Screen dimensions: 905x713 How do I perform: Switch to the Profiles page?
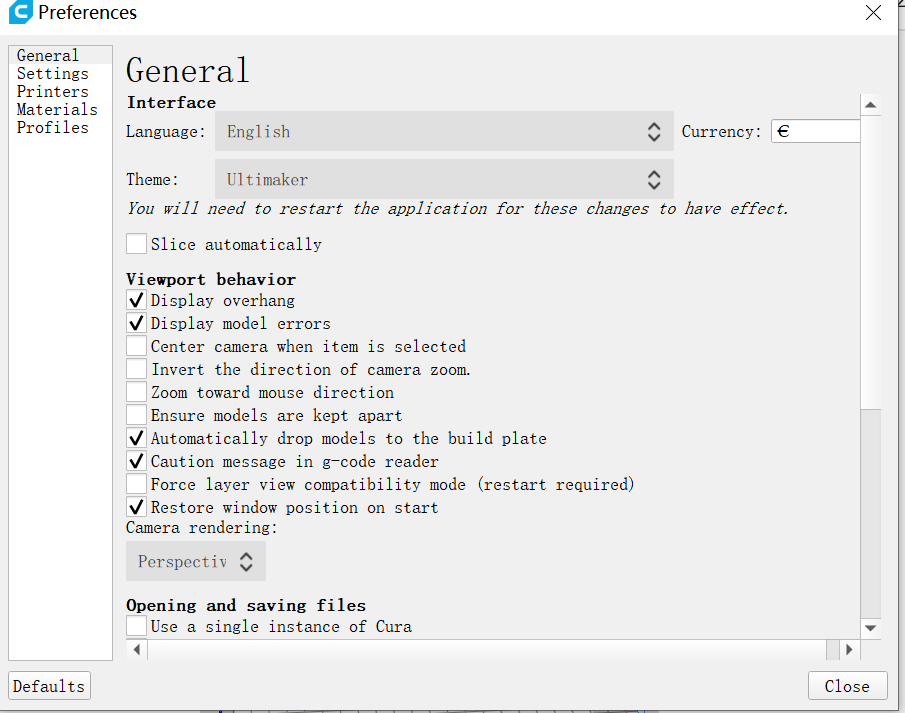coord(53,127)
